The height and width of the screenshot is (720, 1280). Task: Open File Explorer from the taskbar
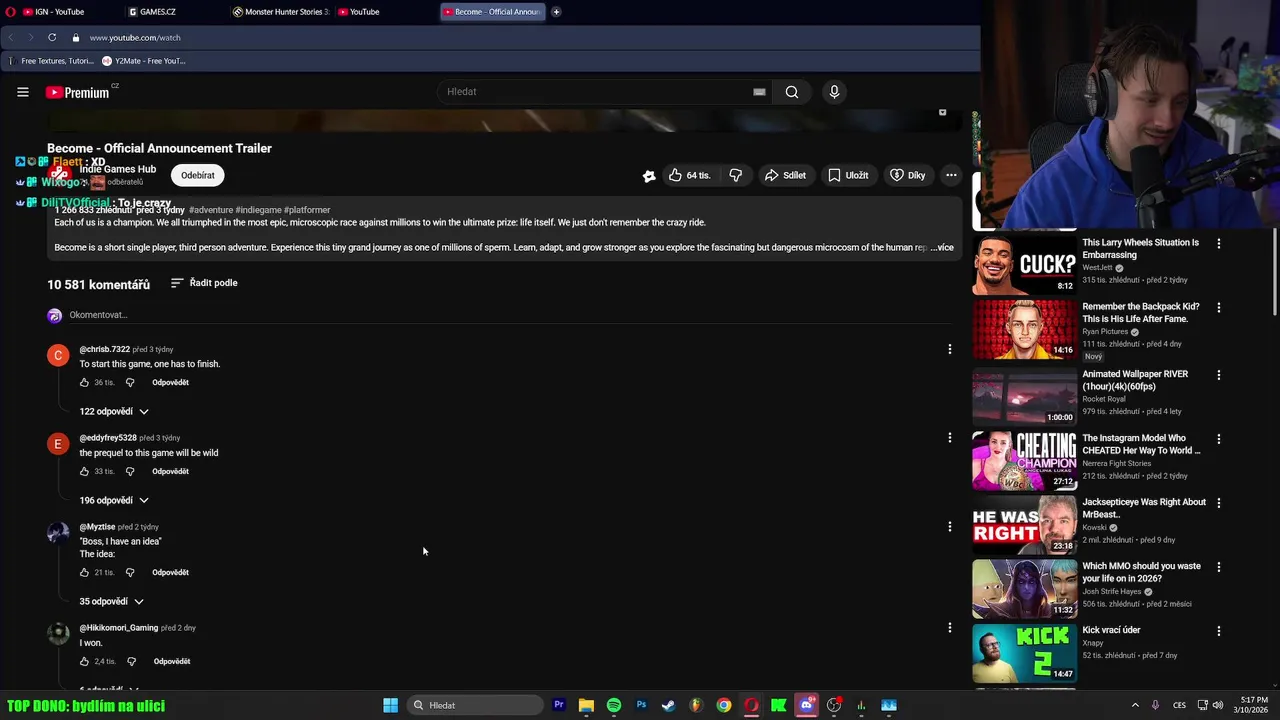586,705
